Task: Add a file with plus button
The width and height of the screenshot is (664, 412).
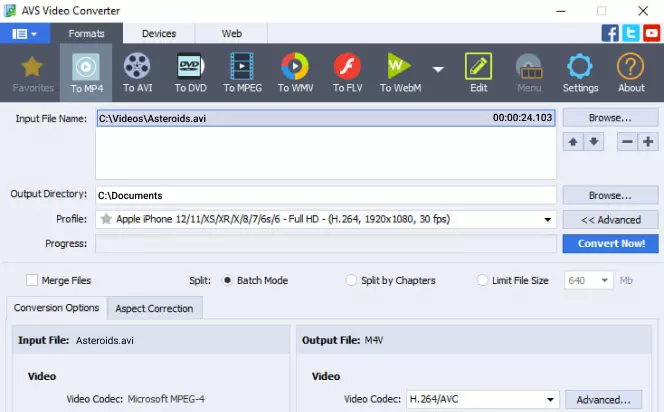Action: [648, 142]
